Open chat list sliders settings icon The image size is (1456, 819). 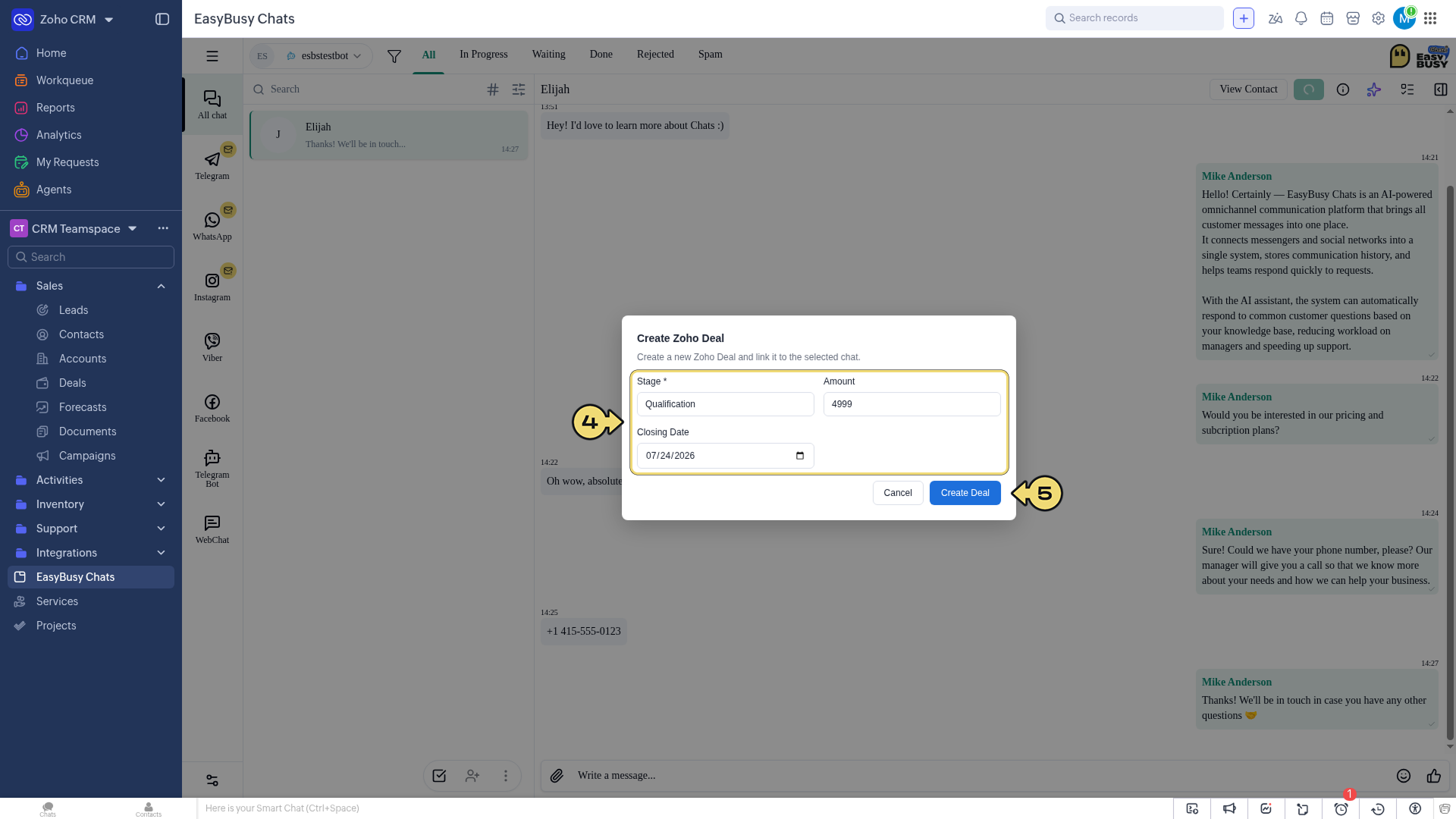[519, 89]
